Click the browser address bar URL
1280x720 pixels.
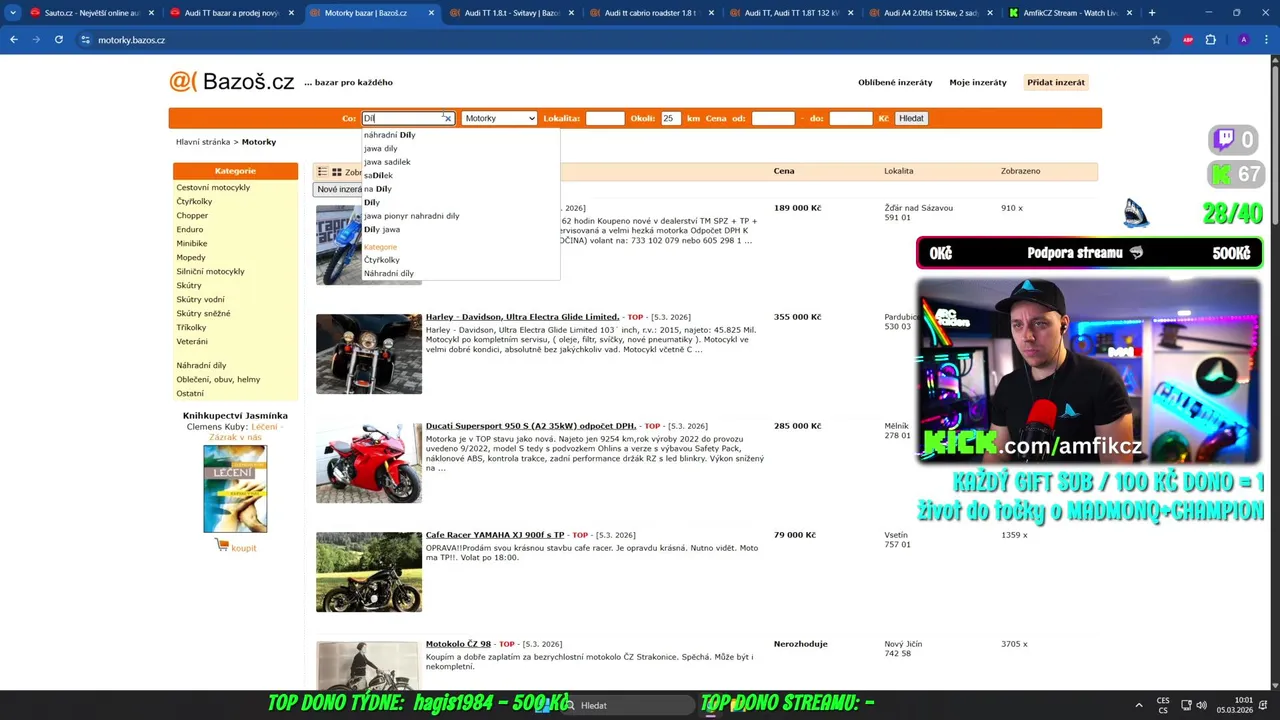pyautogui.click(x=131, y=40)
